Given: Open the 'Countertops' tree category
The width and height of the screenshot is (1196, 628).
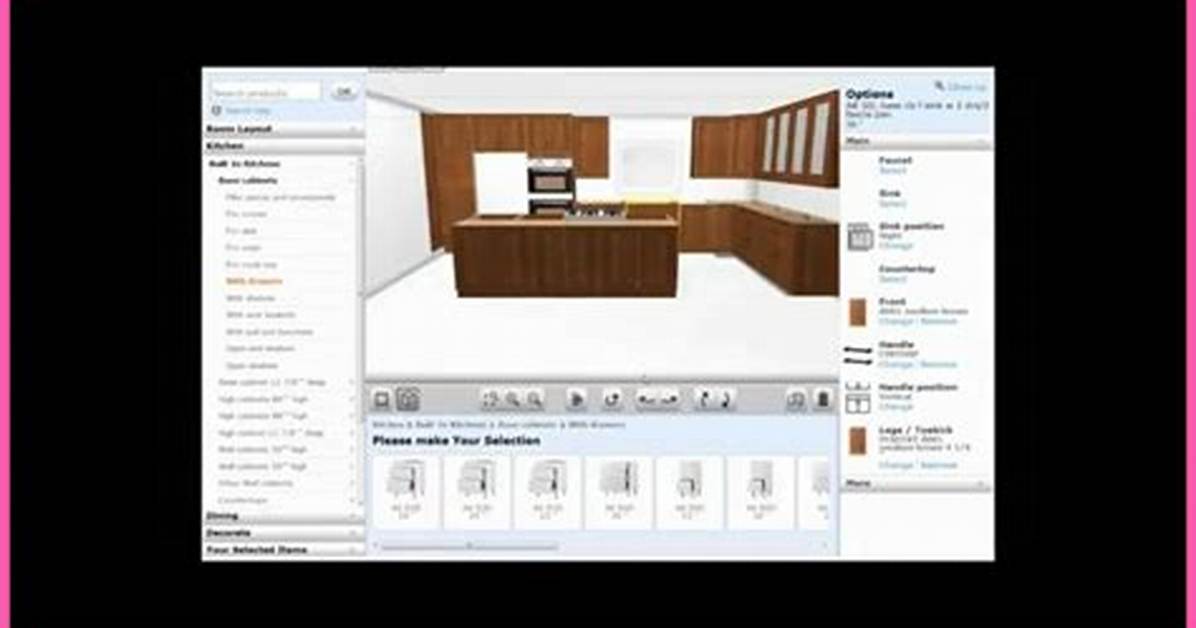Looking at the screenshot, I should (x=243, y=500).
